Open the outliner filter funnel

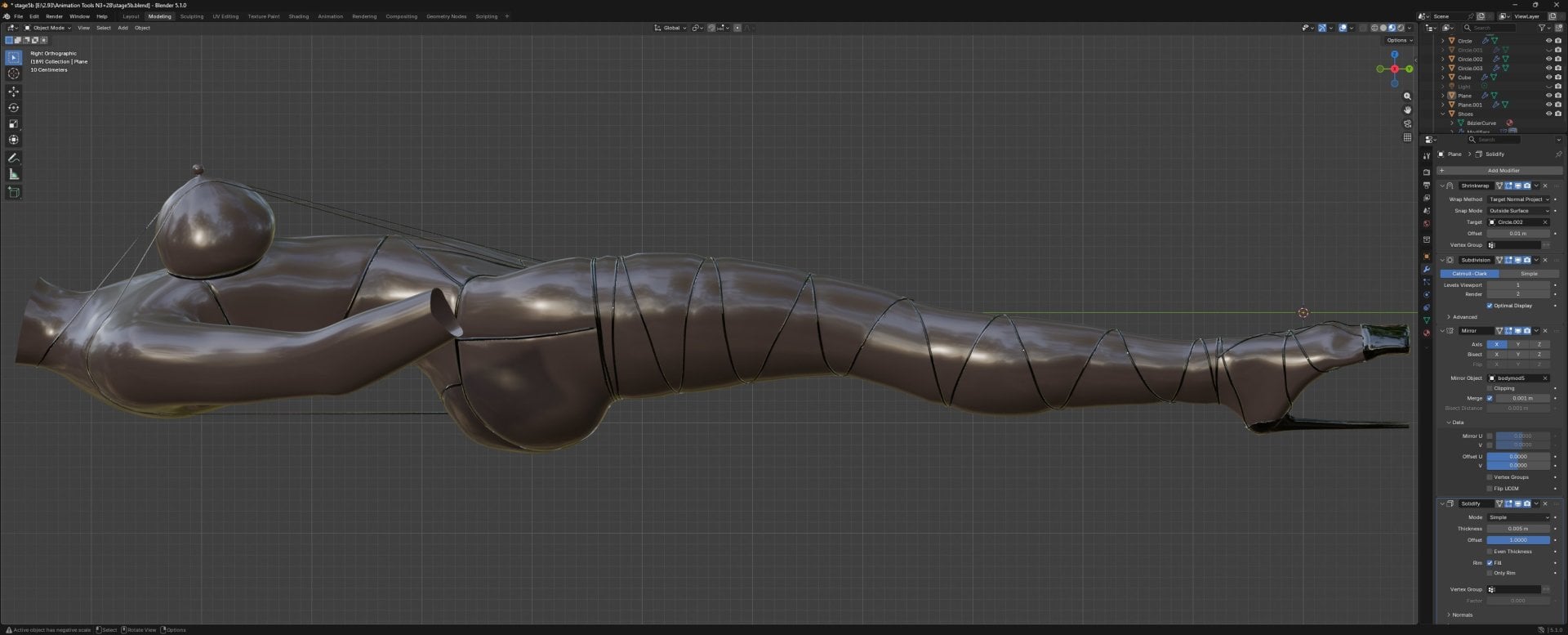(x=1543, y=28)
